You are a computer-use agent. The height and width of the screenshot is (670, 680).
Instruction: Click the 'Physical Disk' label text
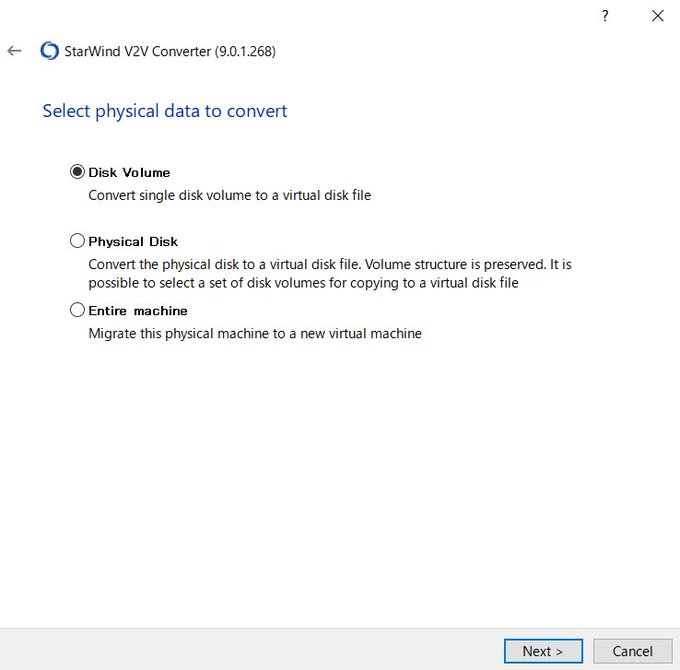pyautogui.click(x=133, y=242)
